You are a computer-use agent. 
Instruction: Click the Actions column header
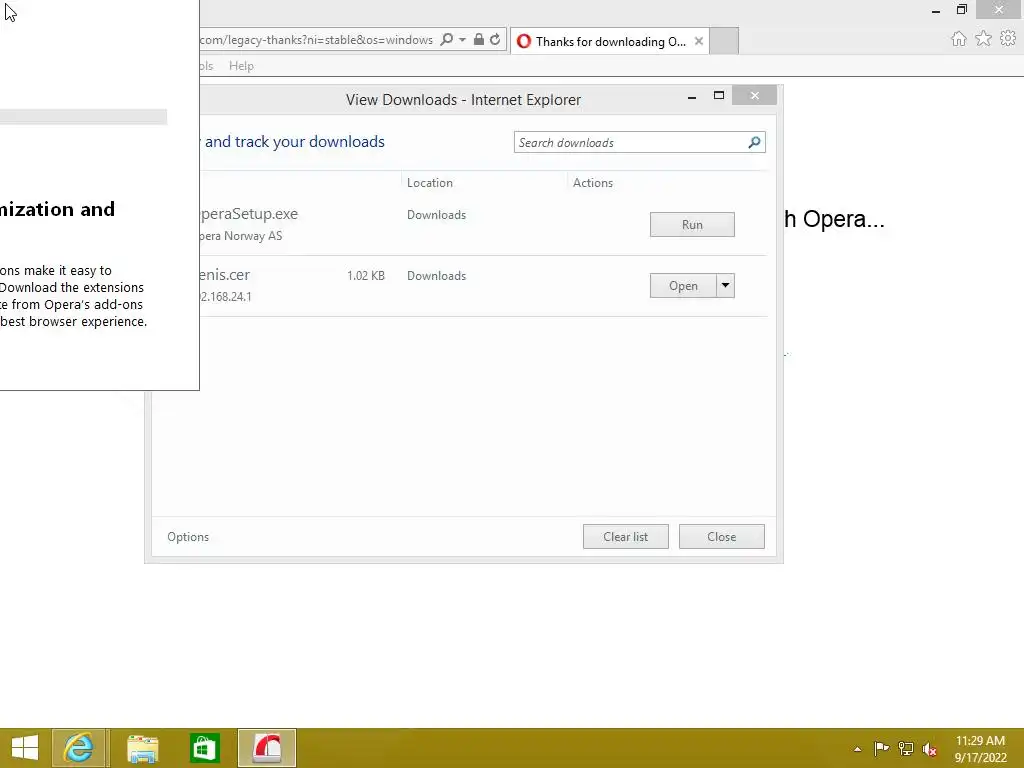(593, 183)
